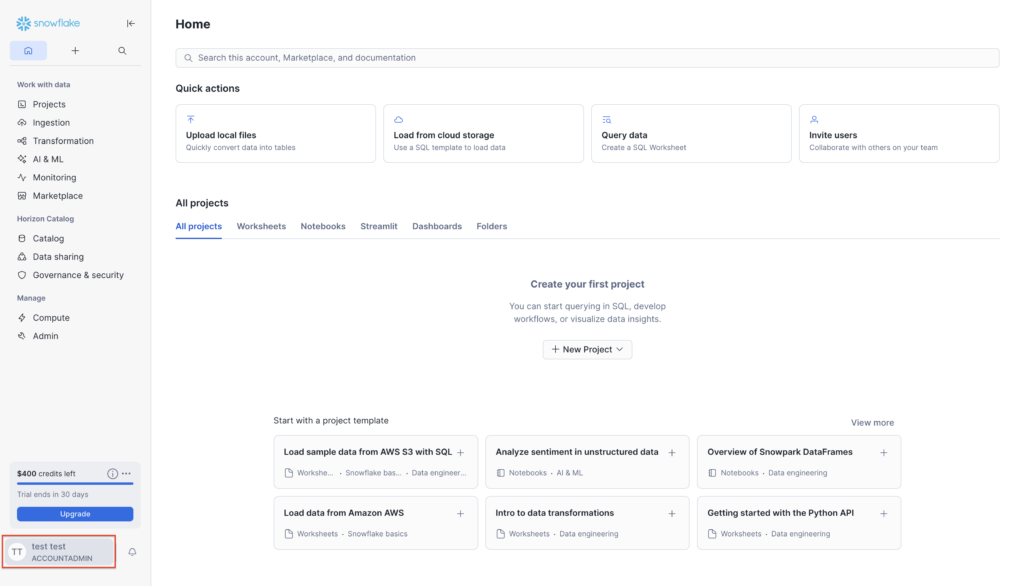Open the Upload local files quick action
Viewport: 1024px width, 586px height.
coord(275,134)
